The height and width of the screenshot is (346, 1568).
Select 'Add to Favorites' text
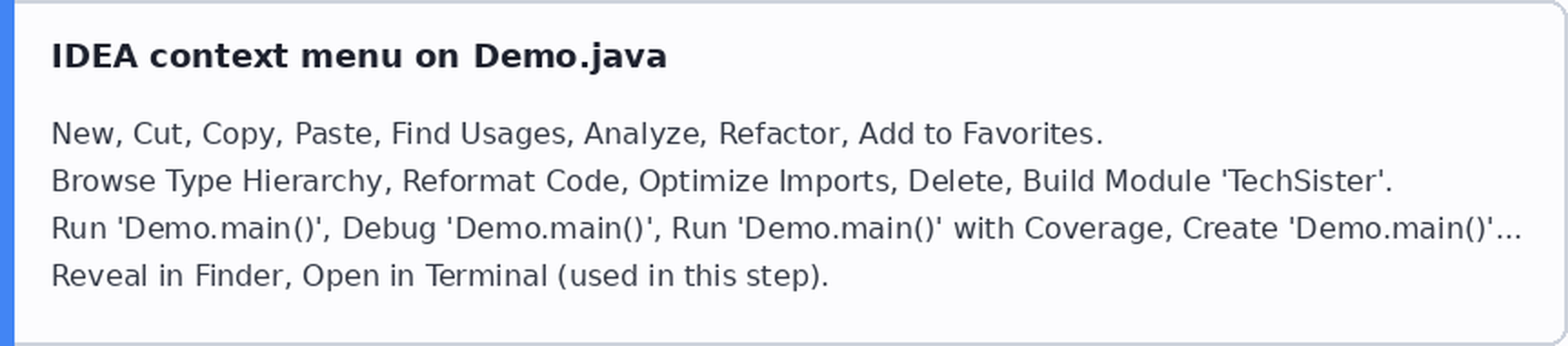[976, 135]
